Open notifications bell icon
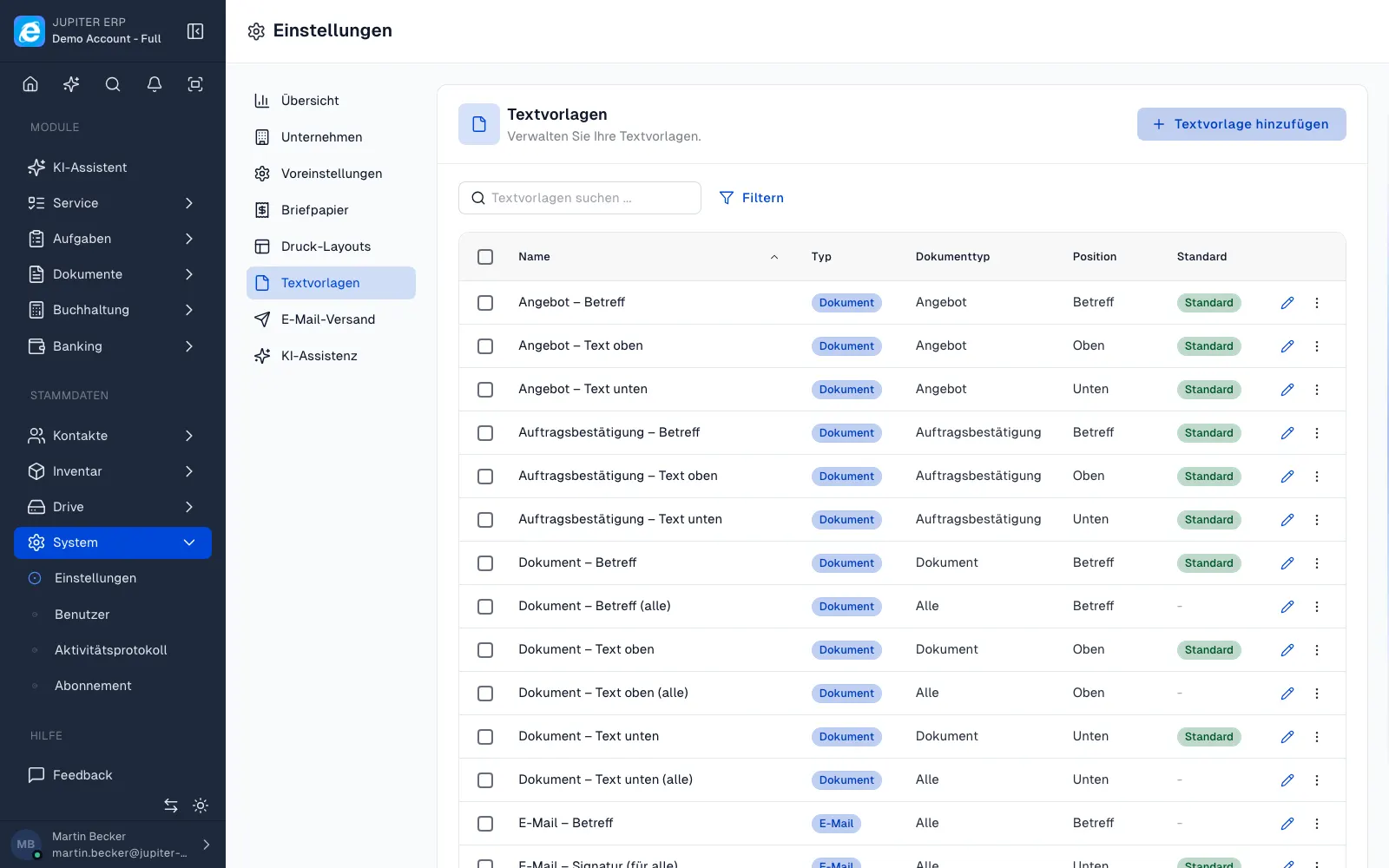This screenshot has height=868, width=1389. (x=155, y=84)
